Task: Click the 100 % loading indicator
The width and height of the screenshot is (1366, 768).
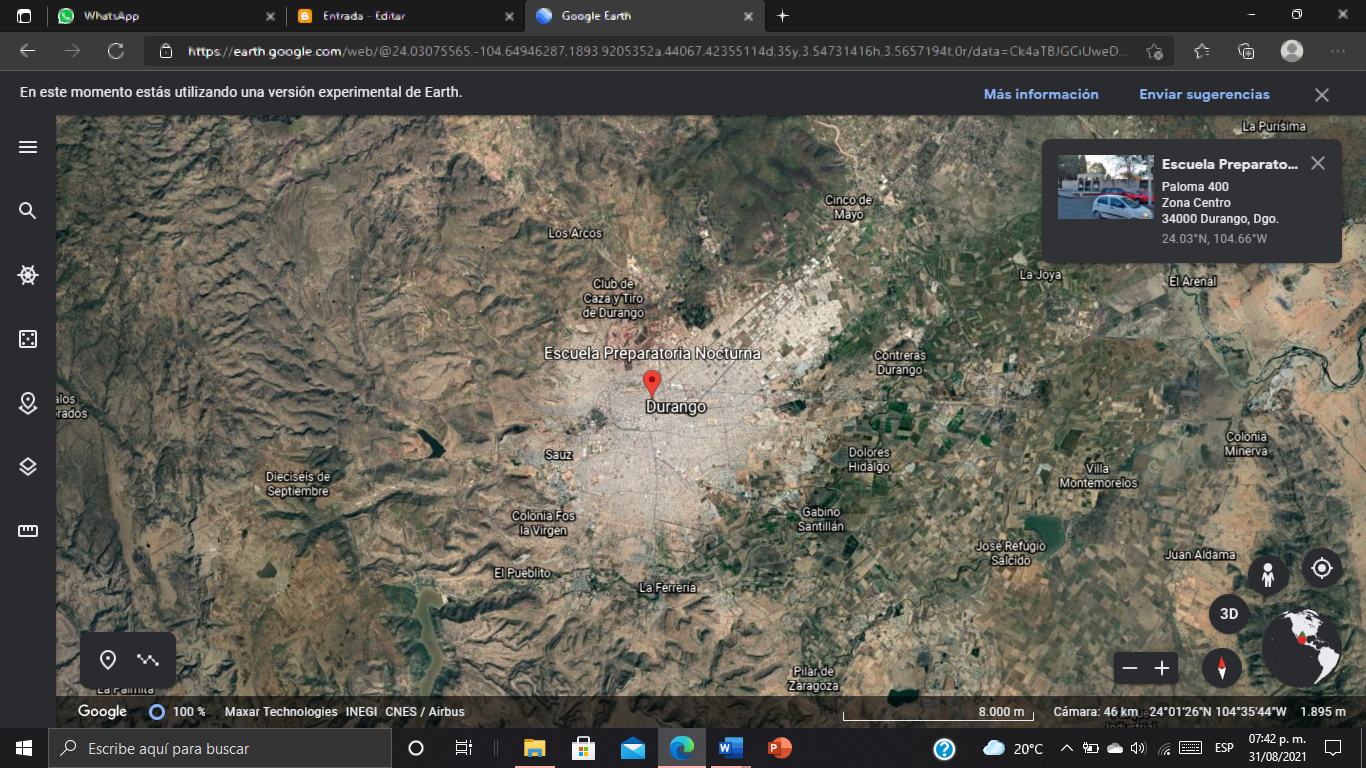Action: click(178, 712)
